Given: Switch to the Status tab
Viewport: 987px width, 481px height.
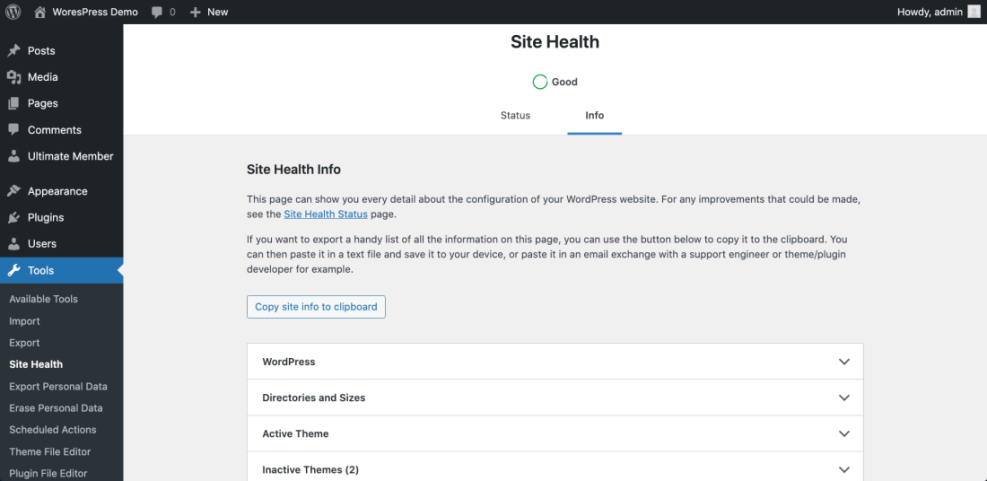Looking at the screenshot, I should (x=515, y=116).
